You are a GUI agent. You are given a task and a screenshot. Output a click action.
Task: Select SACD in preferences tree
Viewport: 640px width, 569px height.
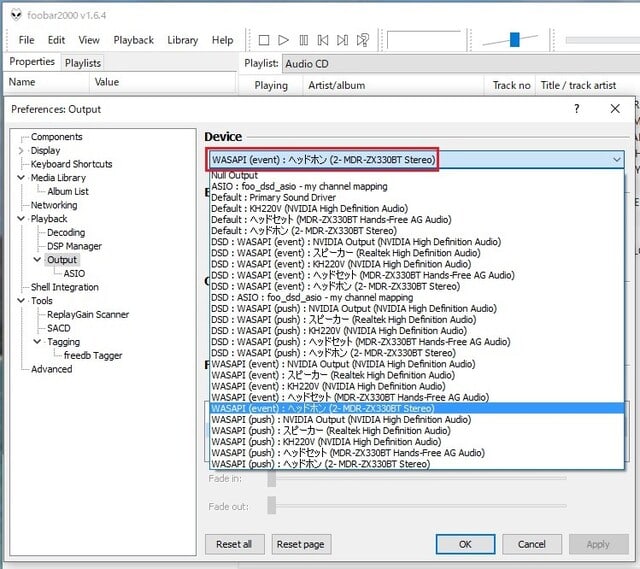[x=59, y=328]
